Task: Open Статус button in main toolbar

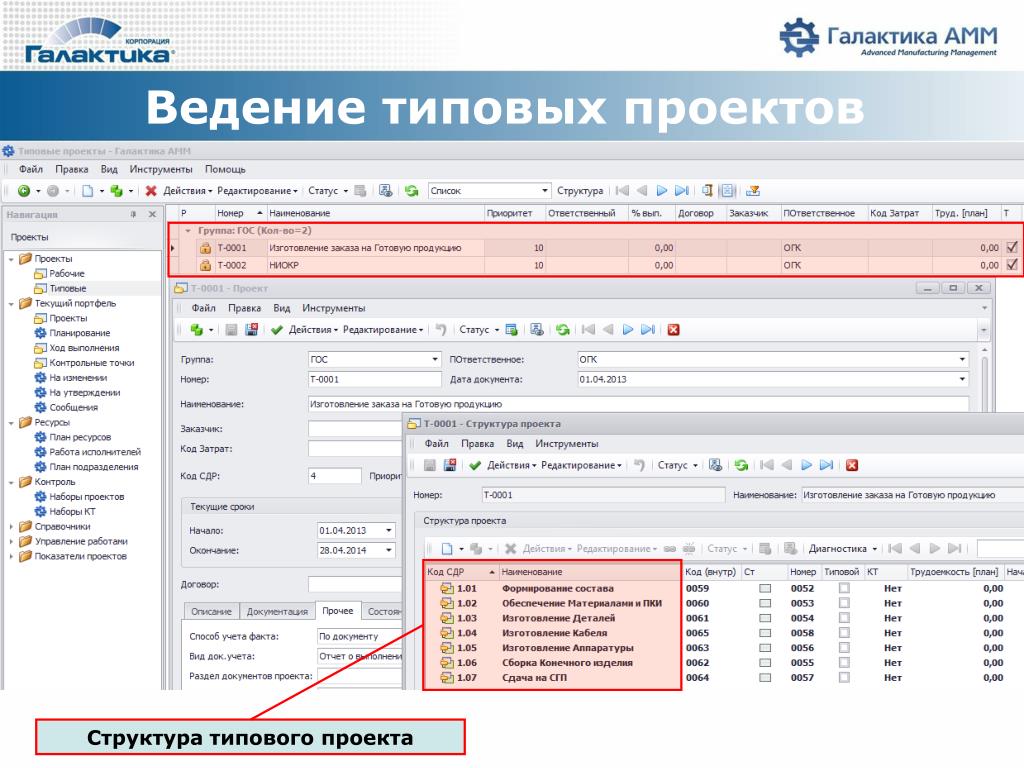Action: pos(328,191)
